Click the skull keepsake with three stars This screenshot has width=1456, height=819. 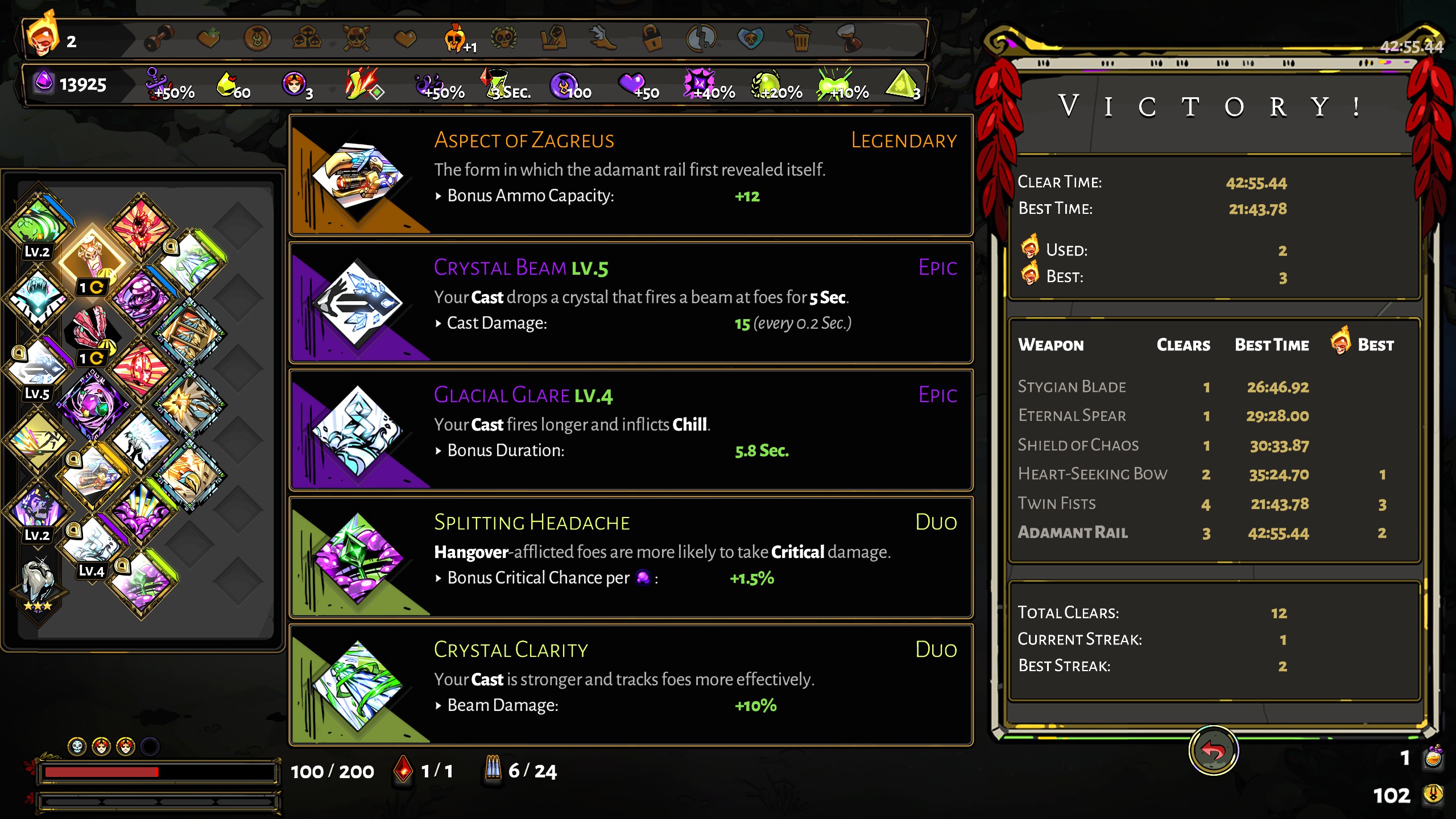coord(38,585)
